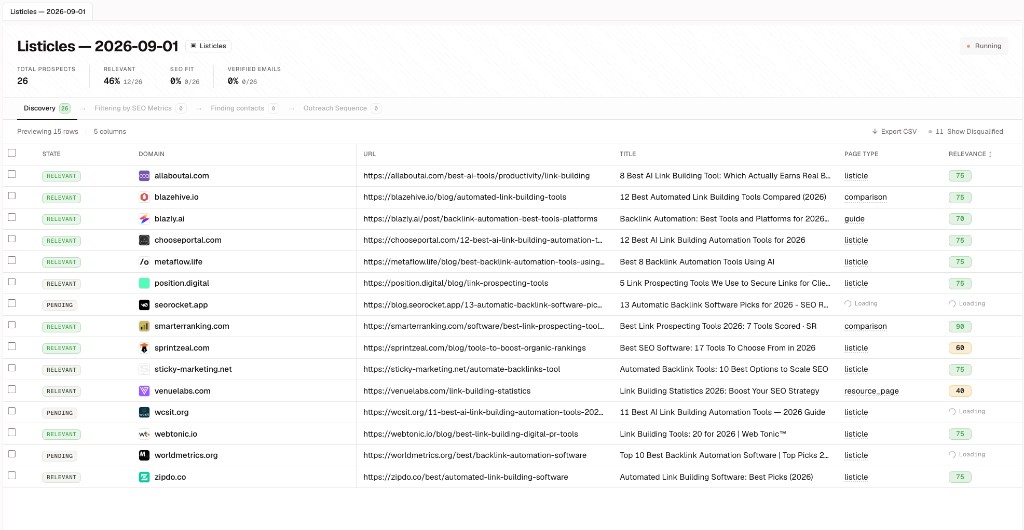
Task: Open the Outreach Sequence tab
Action: [342, 108]
